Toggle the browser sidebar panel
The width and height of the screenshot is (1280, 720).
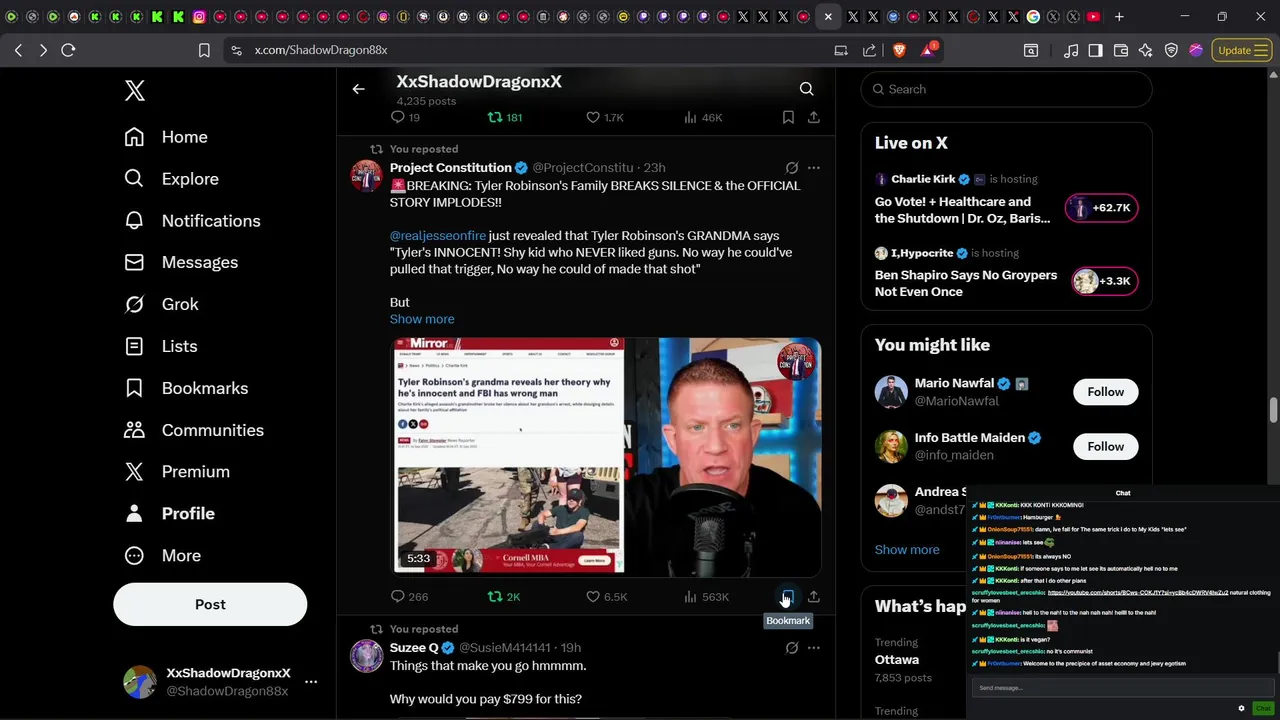pyautogui.click(x=1095, y=50)
